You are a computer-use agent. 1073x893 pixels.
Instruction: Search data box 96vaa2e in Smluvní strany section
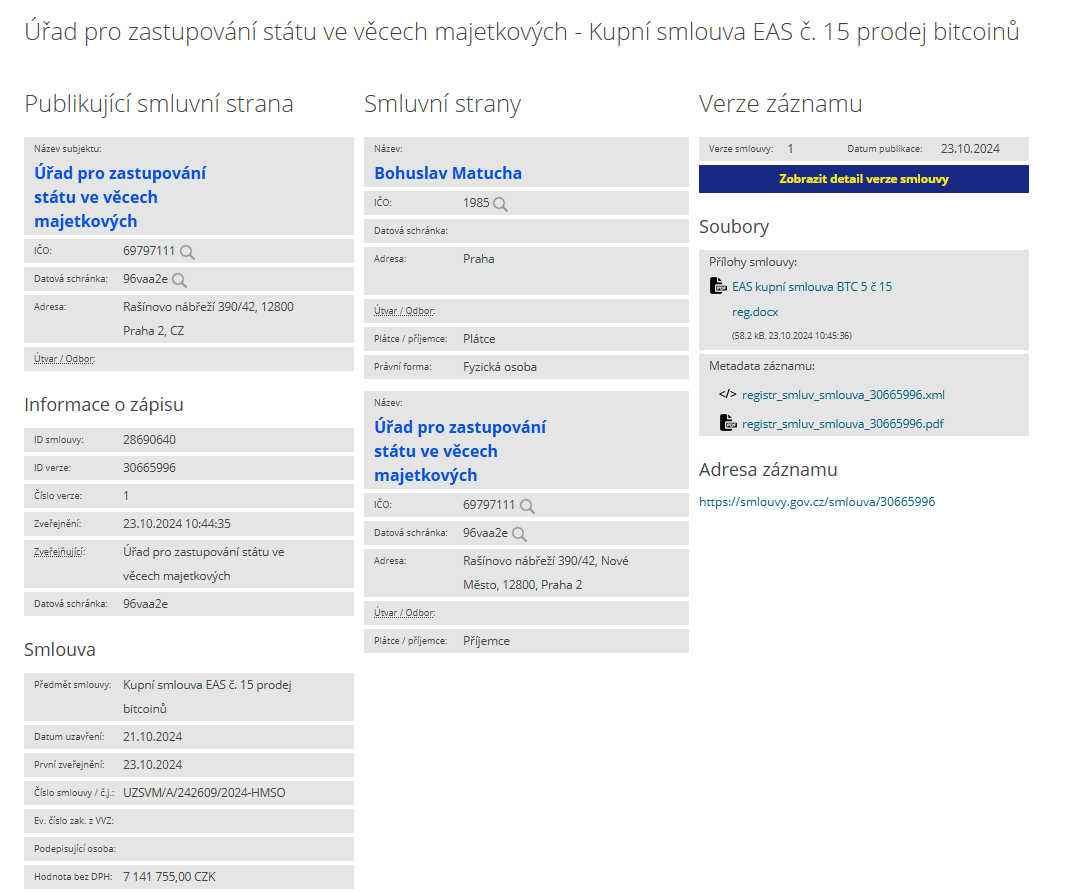click(x=519, y=534)
